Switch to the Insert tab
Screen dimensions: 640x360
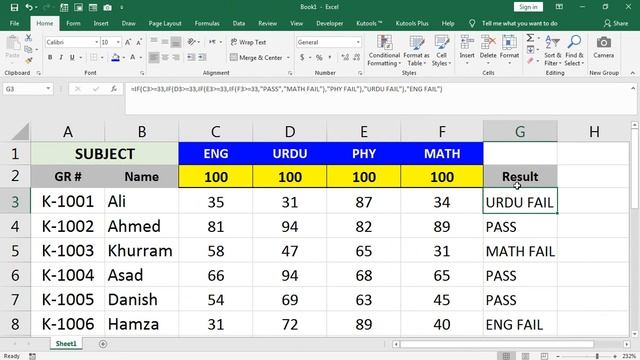pos(101,23)
